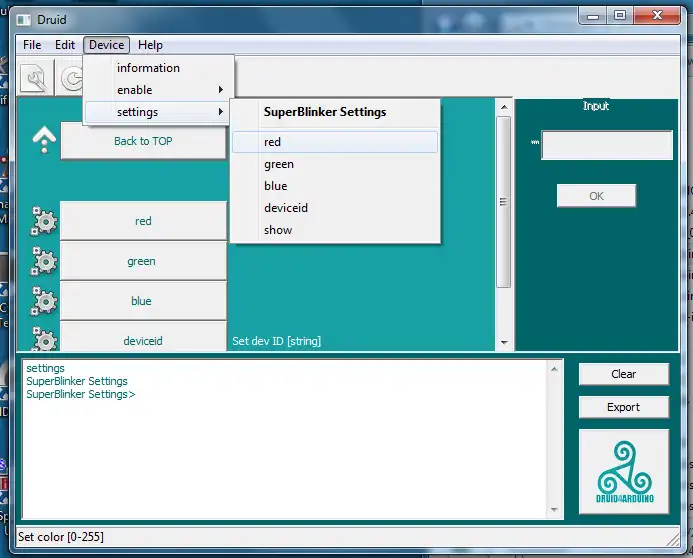
Task: Expand the enable submenu
Action: [x=159, y=90]
